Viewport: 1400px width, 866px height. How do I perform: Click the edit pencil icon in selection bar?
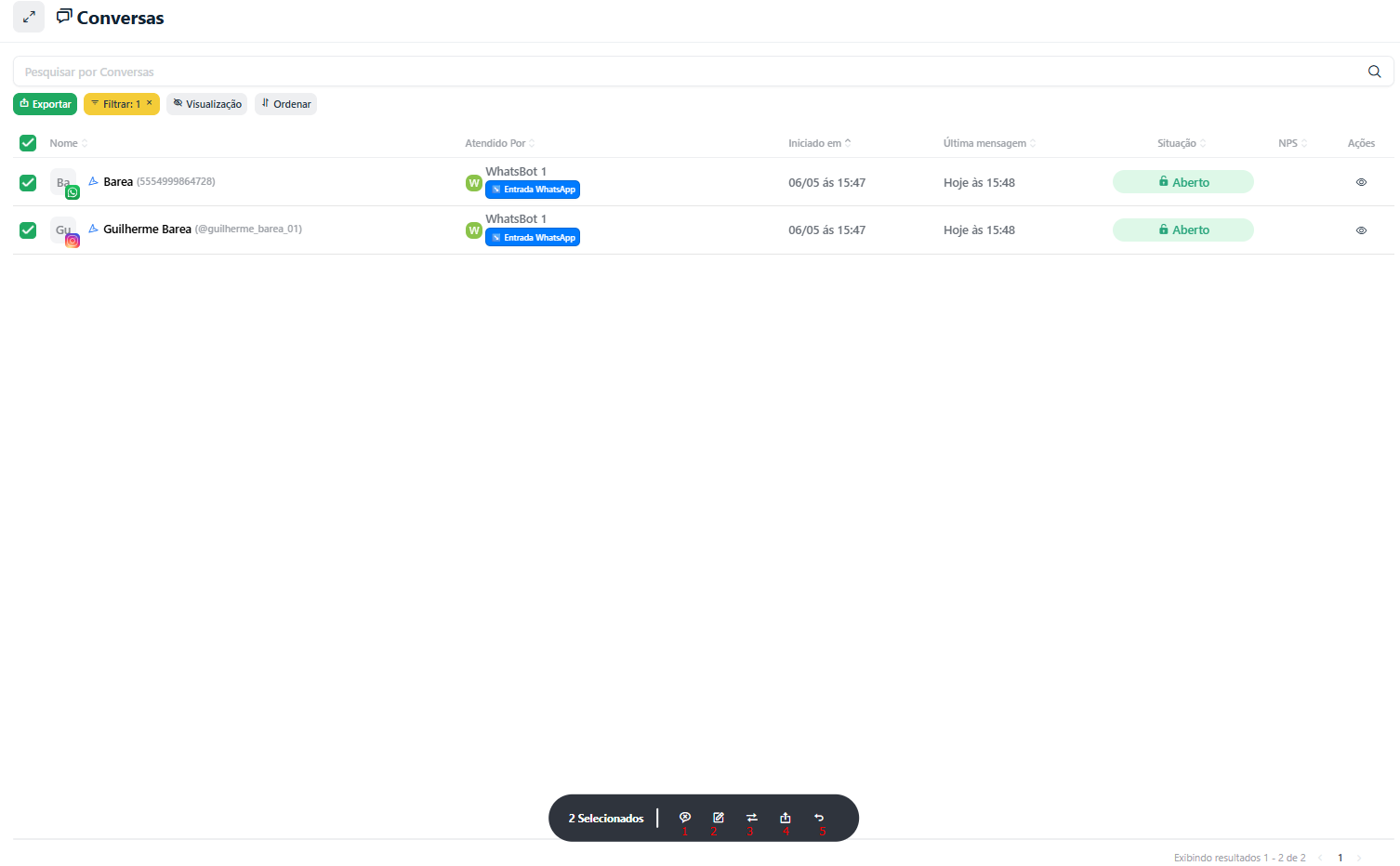(x=719, y=818)
